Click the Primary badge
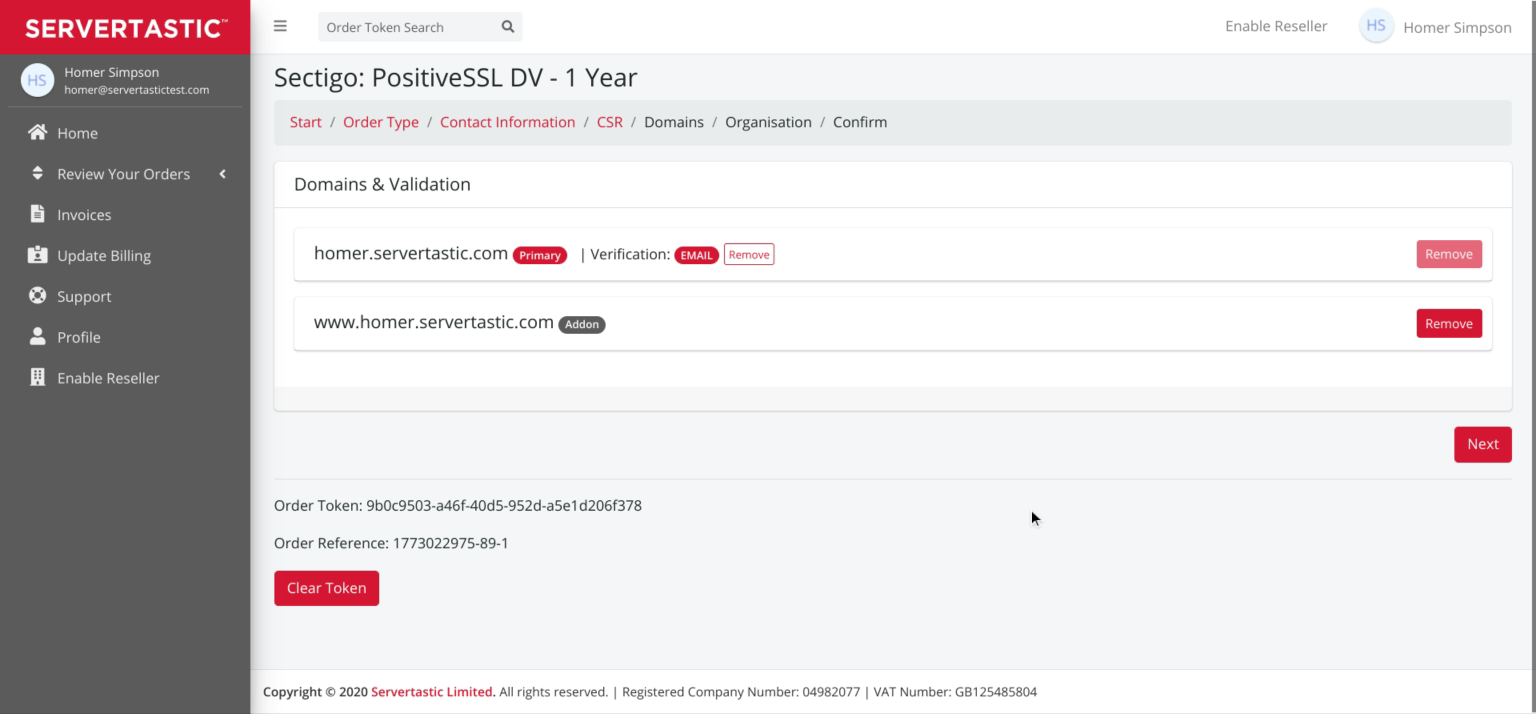 click(x=540, y=255)
